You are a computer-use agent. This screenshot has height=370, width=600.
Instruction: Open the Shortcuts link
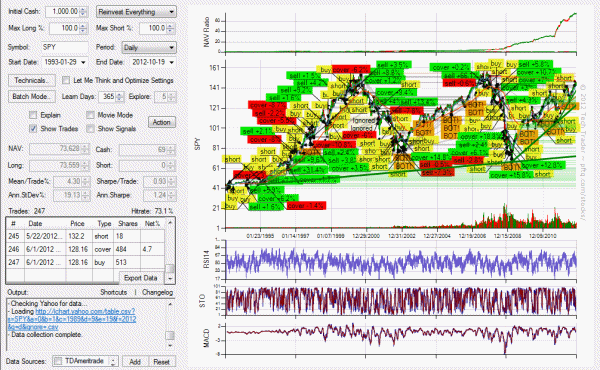click(x=114, y=292)
